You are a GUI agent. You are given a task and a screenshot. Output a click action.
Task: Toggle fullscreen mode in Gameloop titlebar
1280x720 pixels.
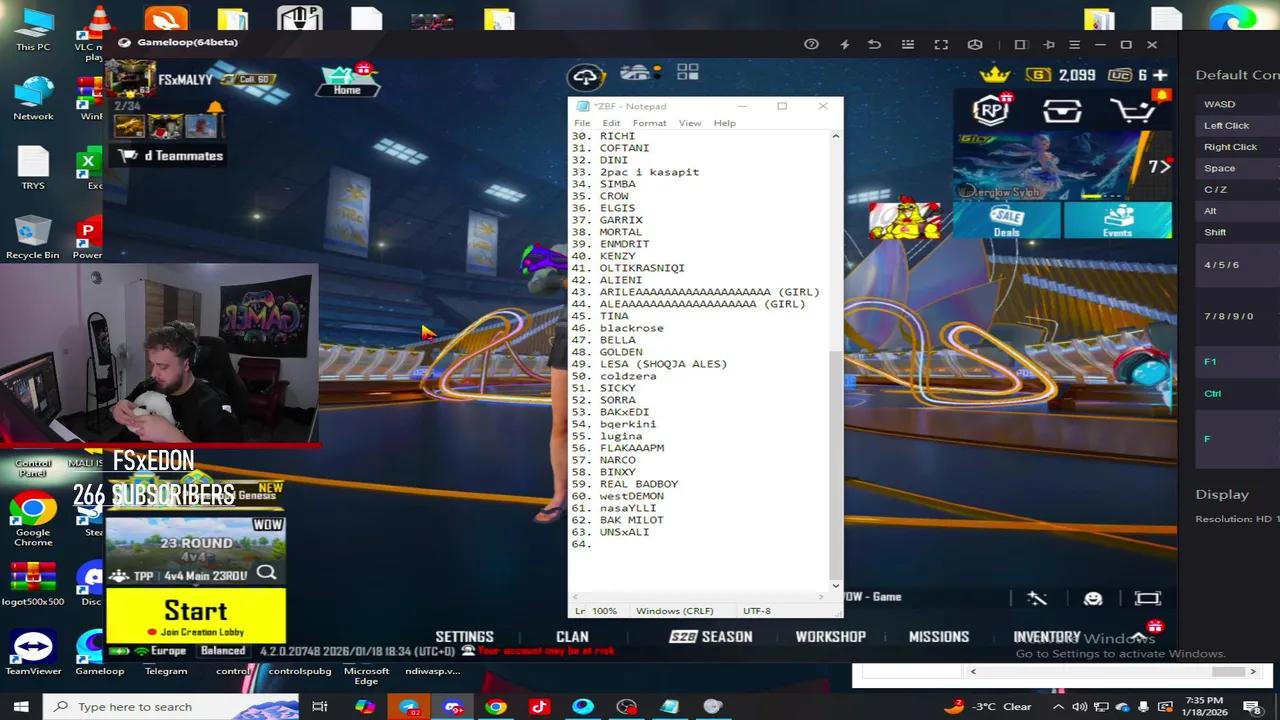click(x=941, y=44)
